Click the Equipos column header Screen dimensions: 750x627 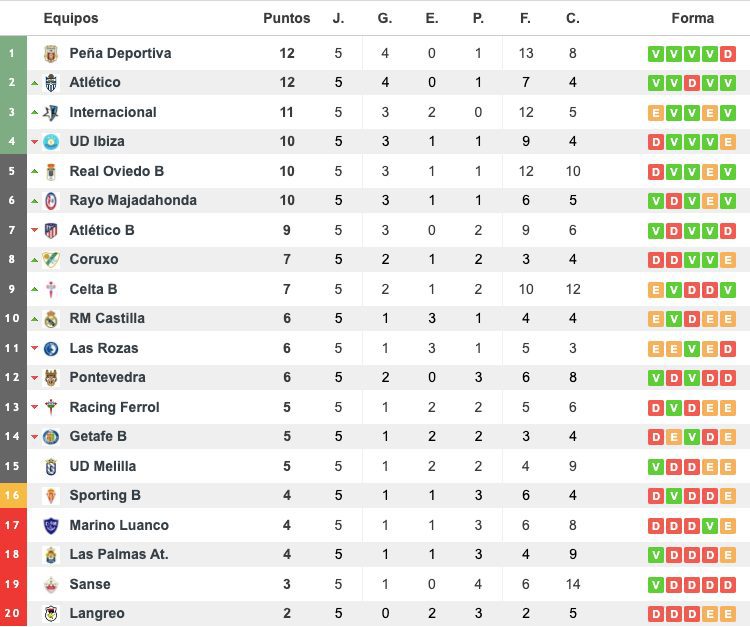click(71, 18)
